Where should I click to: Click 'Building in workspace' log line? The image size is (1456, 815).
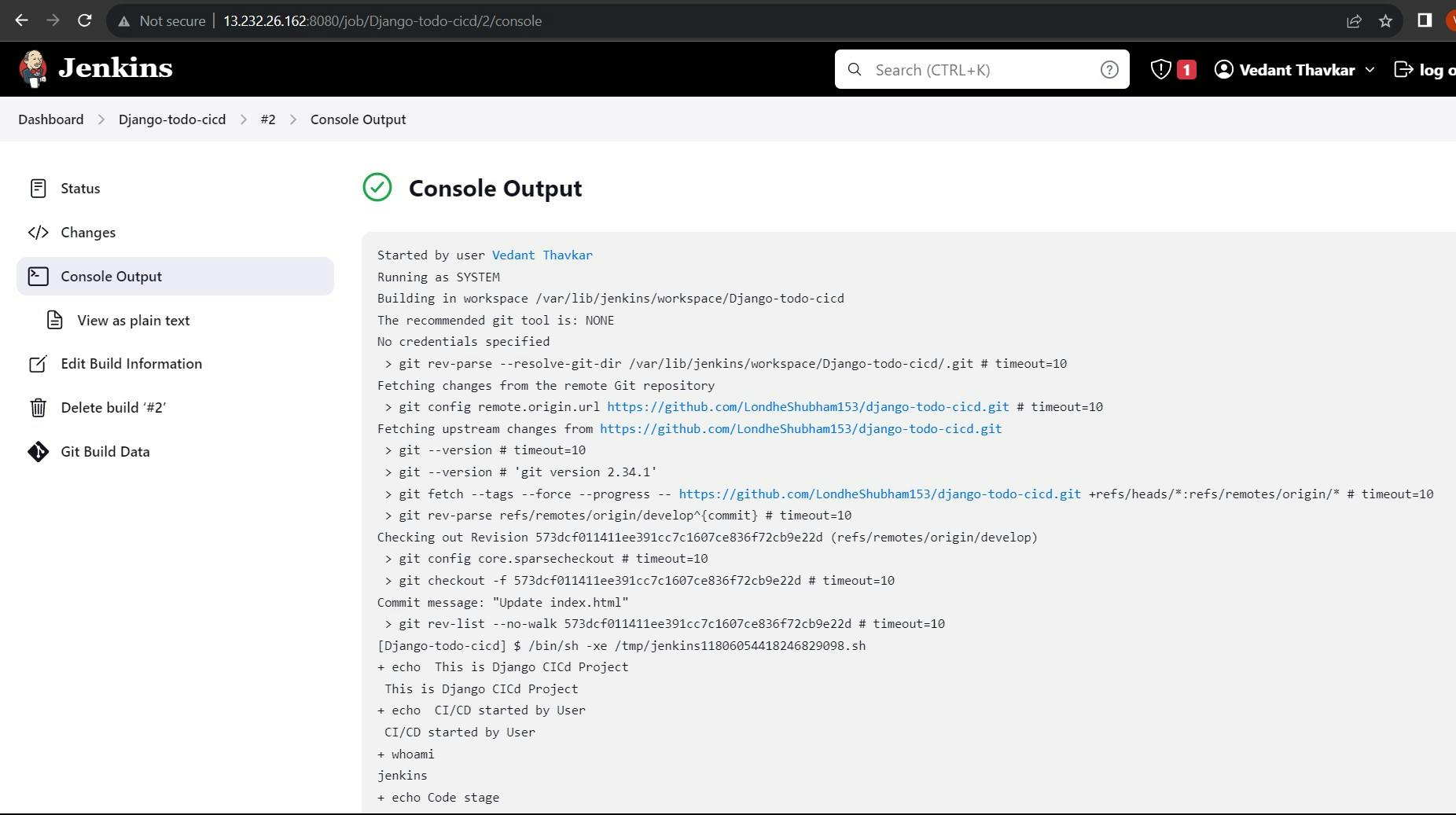point(611,299)
